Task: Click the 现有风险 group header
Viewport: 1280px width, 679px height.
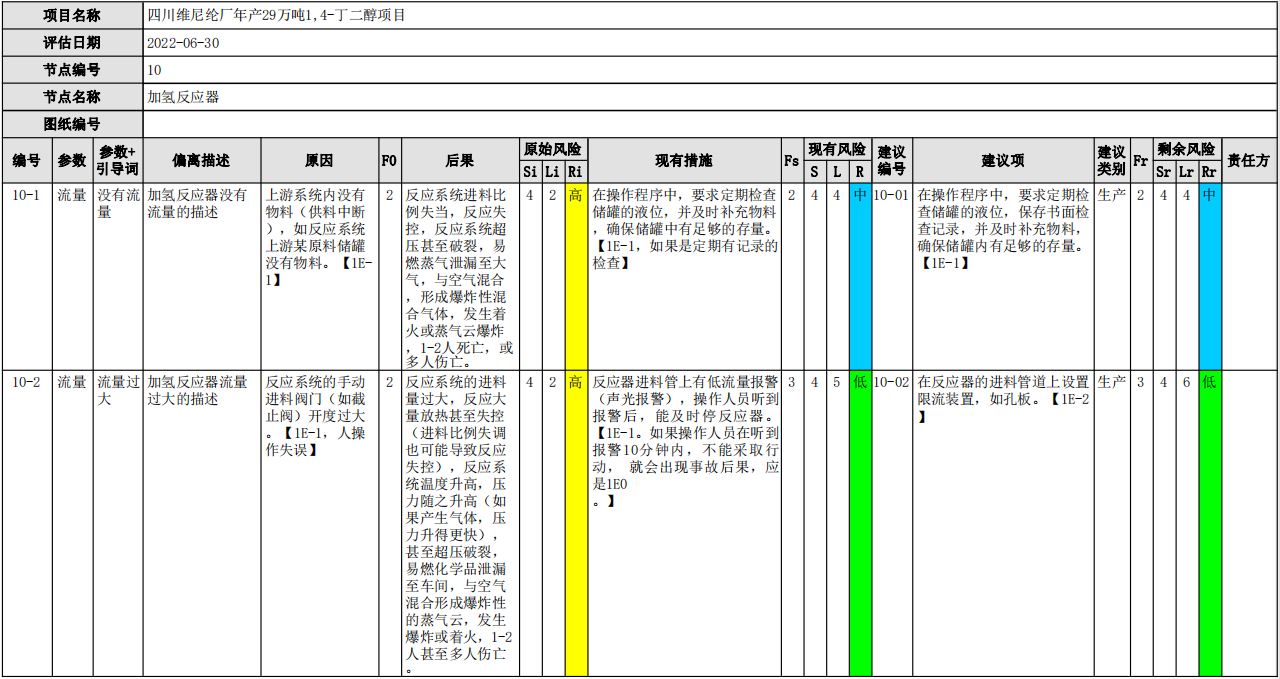Action: (838, 149)
